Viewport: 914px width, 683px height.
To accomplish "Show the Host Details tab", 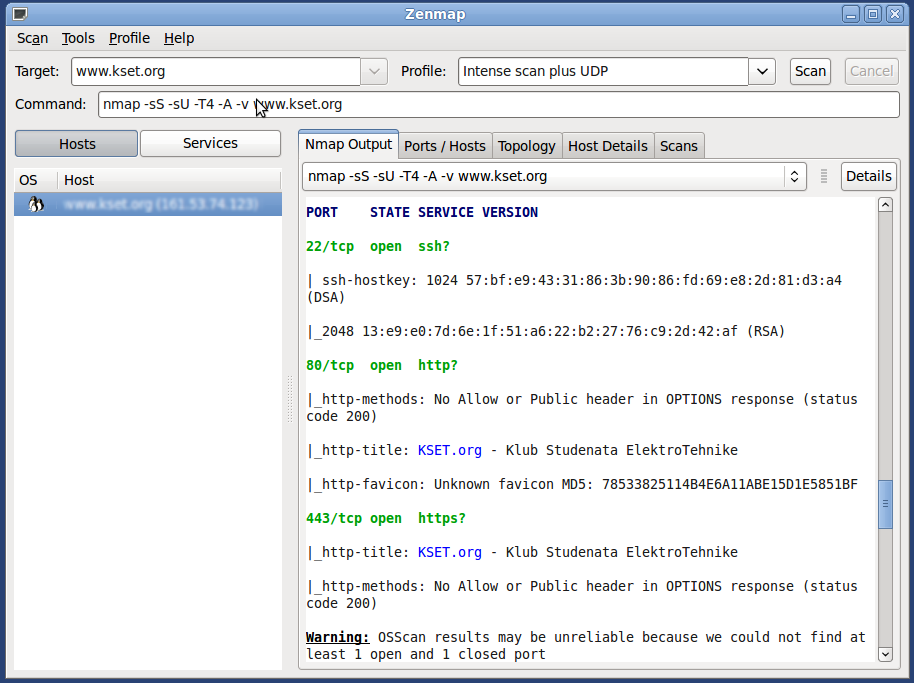I will coord(607,146).
